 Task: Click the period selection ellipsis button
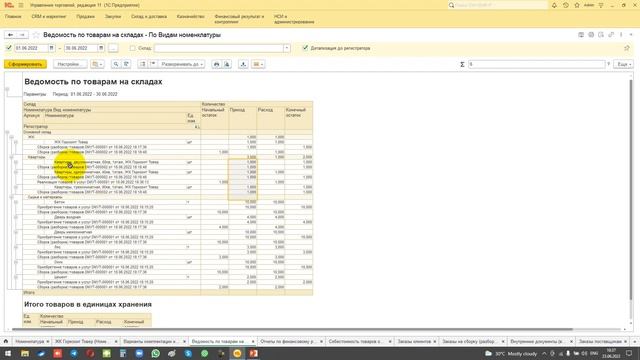click(x=113, y=48)
